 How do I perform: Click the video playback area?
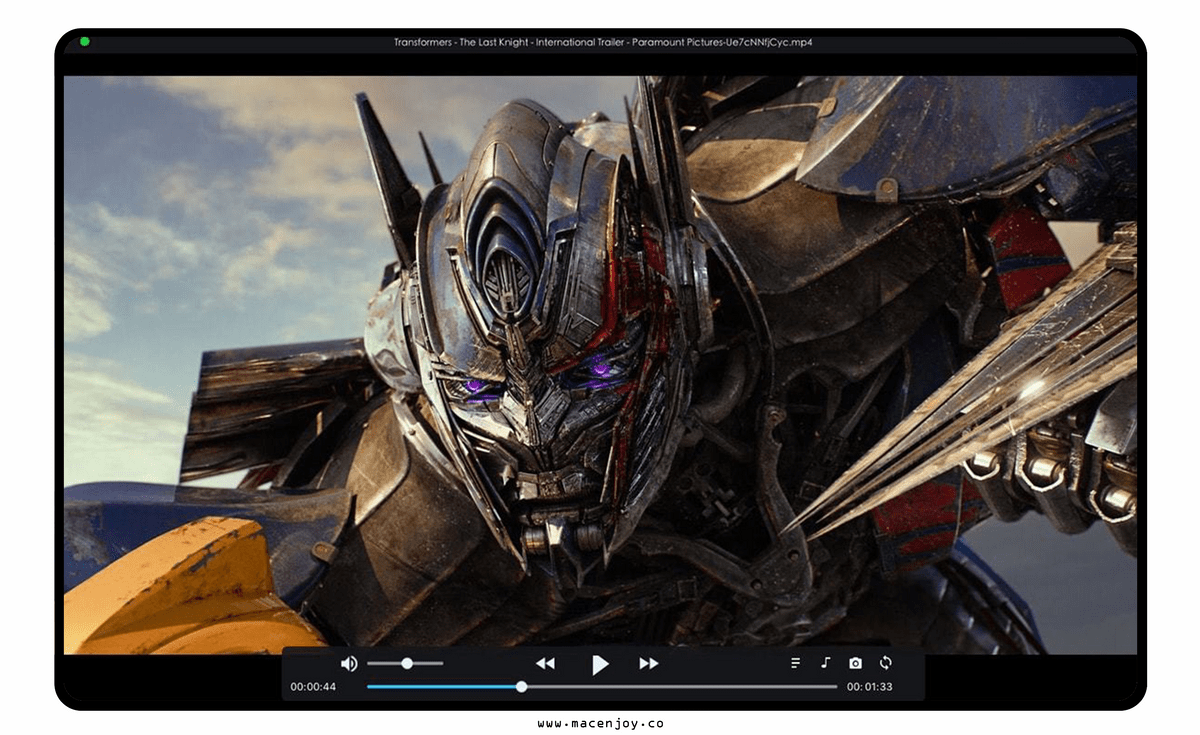tap(600, 365)
